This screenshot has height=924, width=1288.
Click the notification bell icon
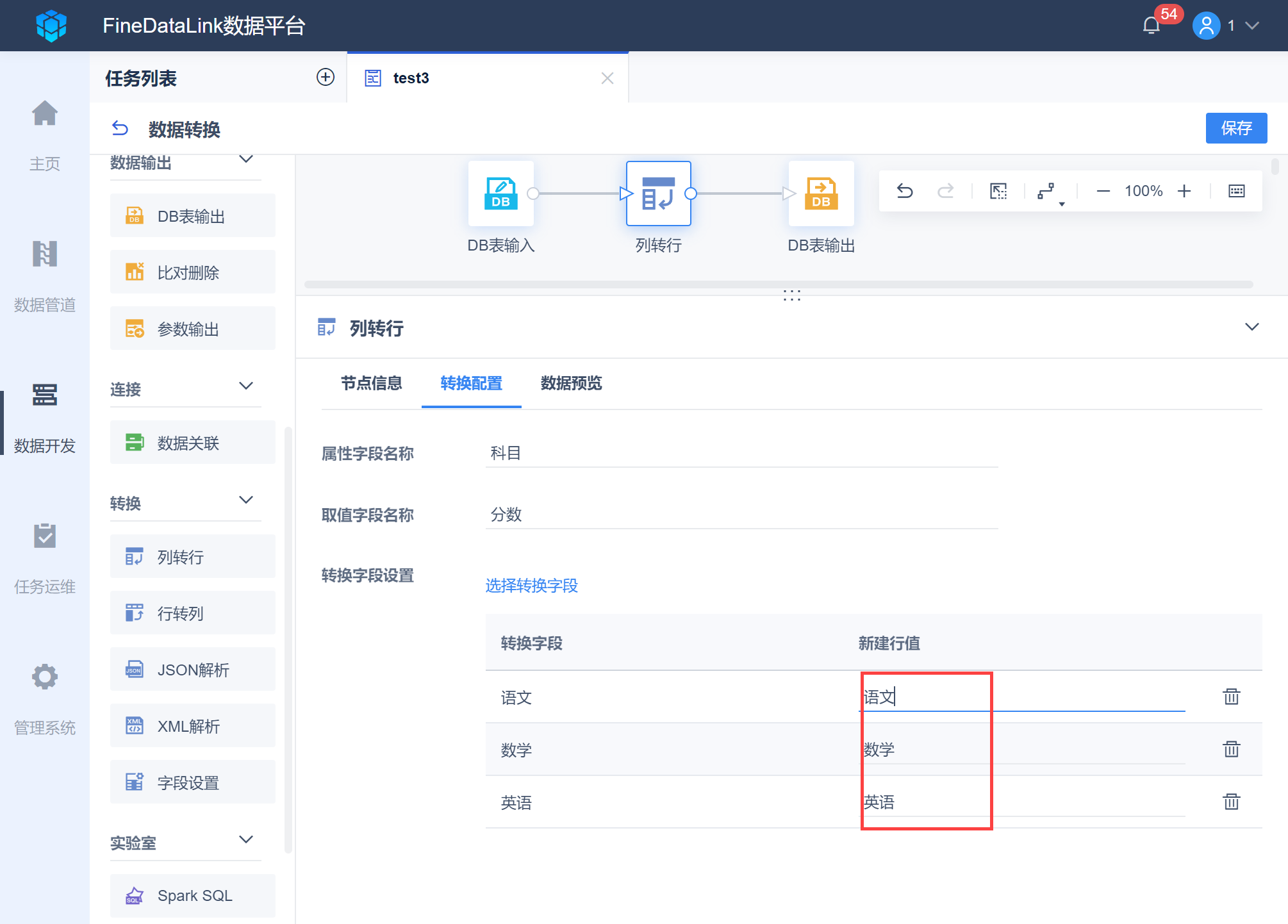(x=1152, y=26)
